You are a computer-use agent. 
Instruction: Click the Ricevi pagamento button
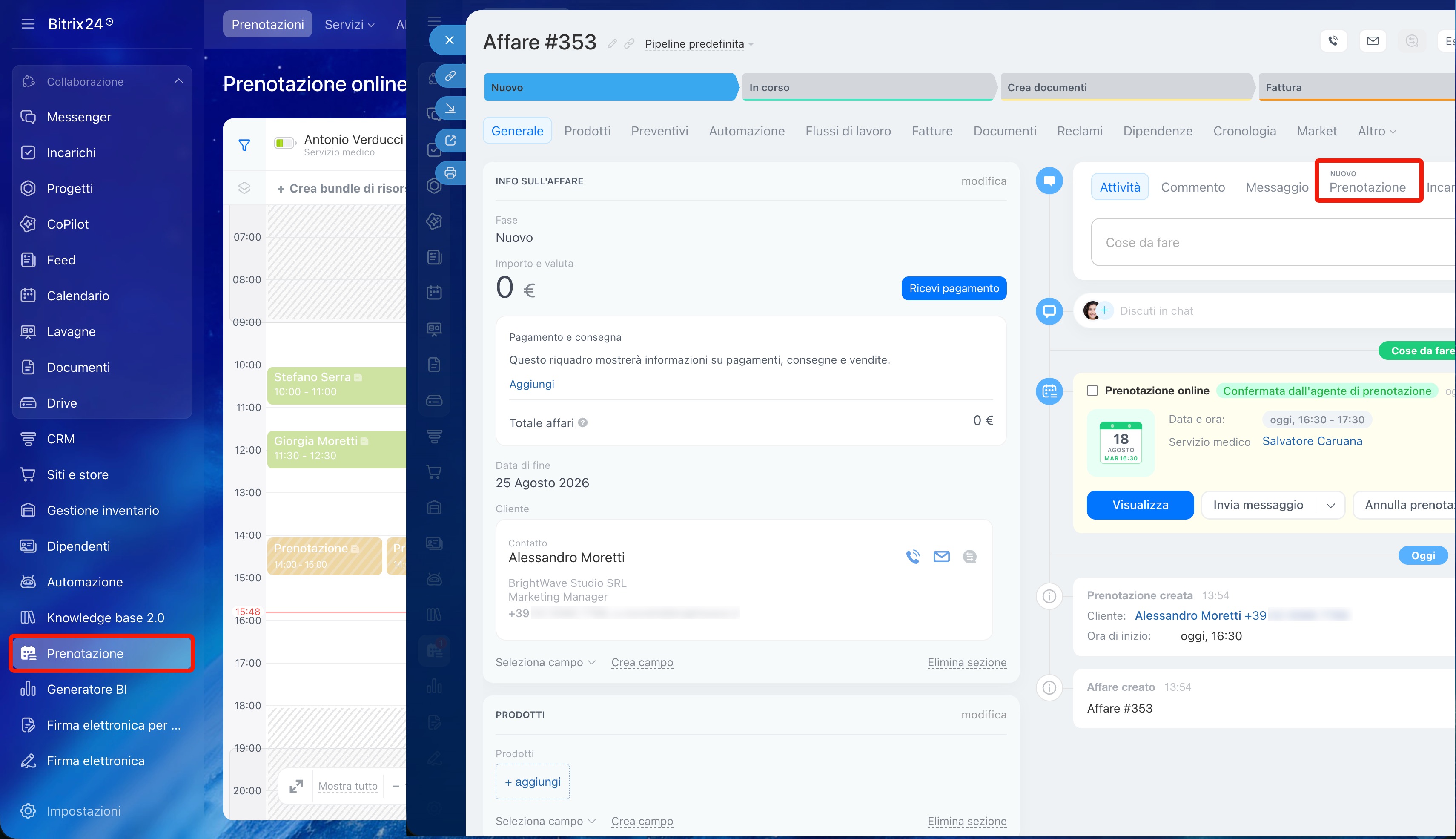click(954, 288)
